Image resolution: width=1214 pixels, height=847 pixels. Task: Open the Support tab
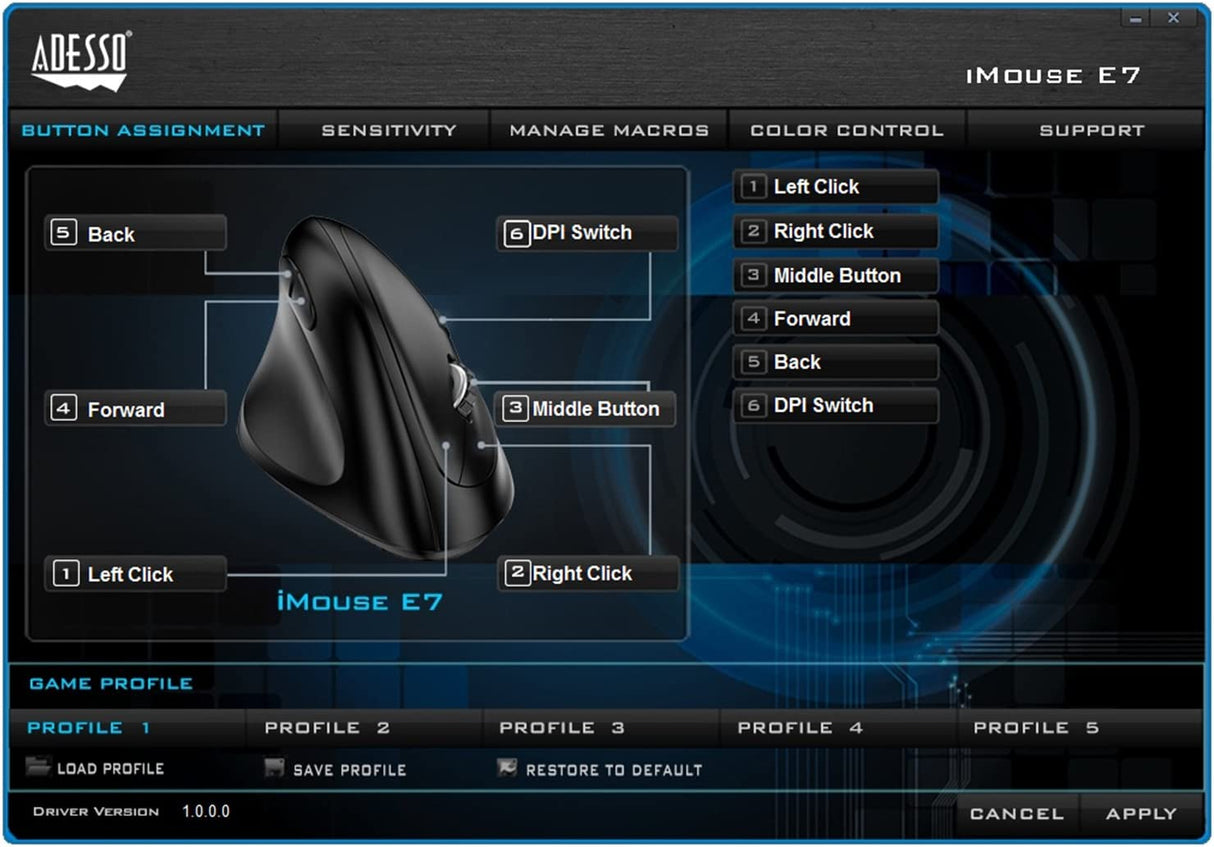pyautogui.click(x=1092, y=129)
